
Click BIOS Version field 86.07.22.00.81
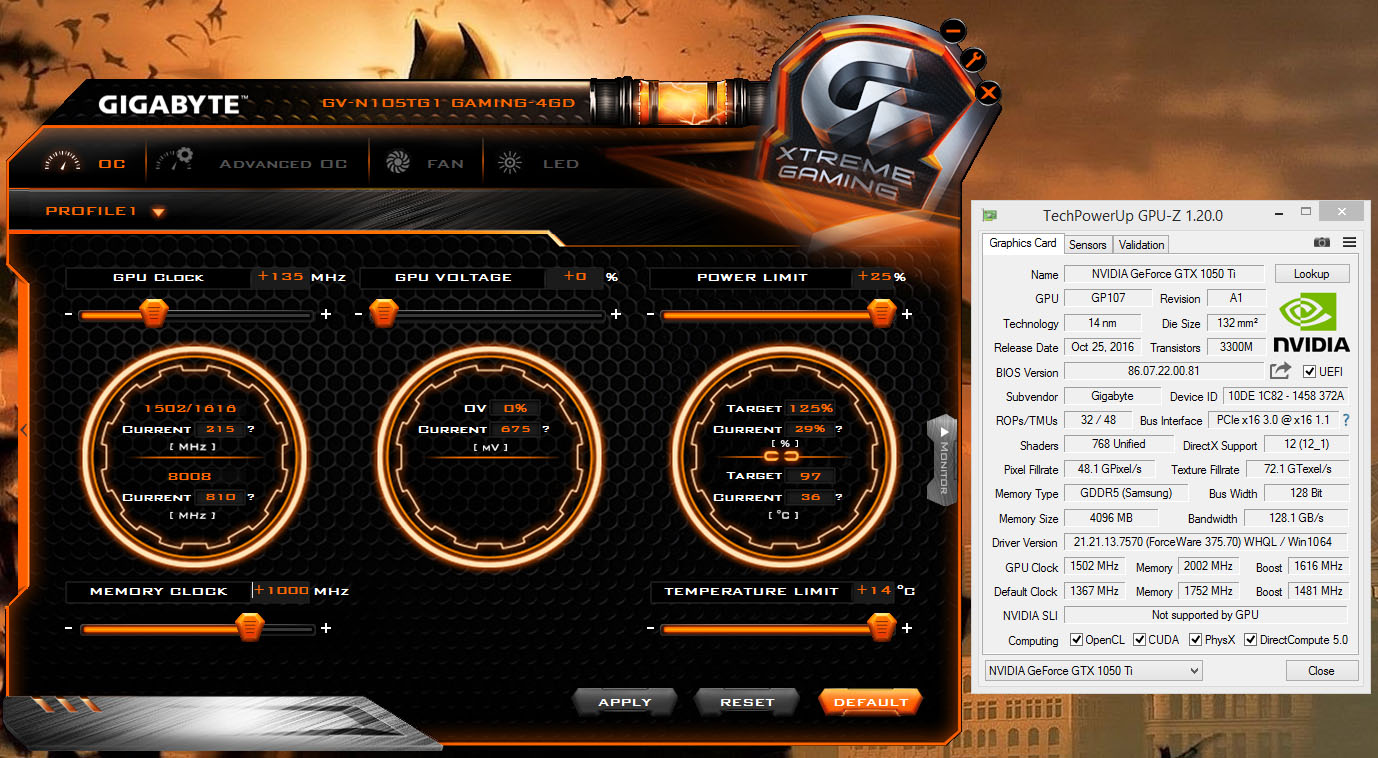(1163, 371)
